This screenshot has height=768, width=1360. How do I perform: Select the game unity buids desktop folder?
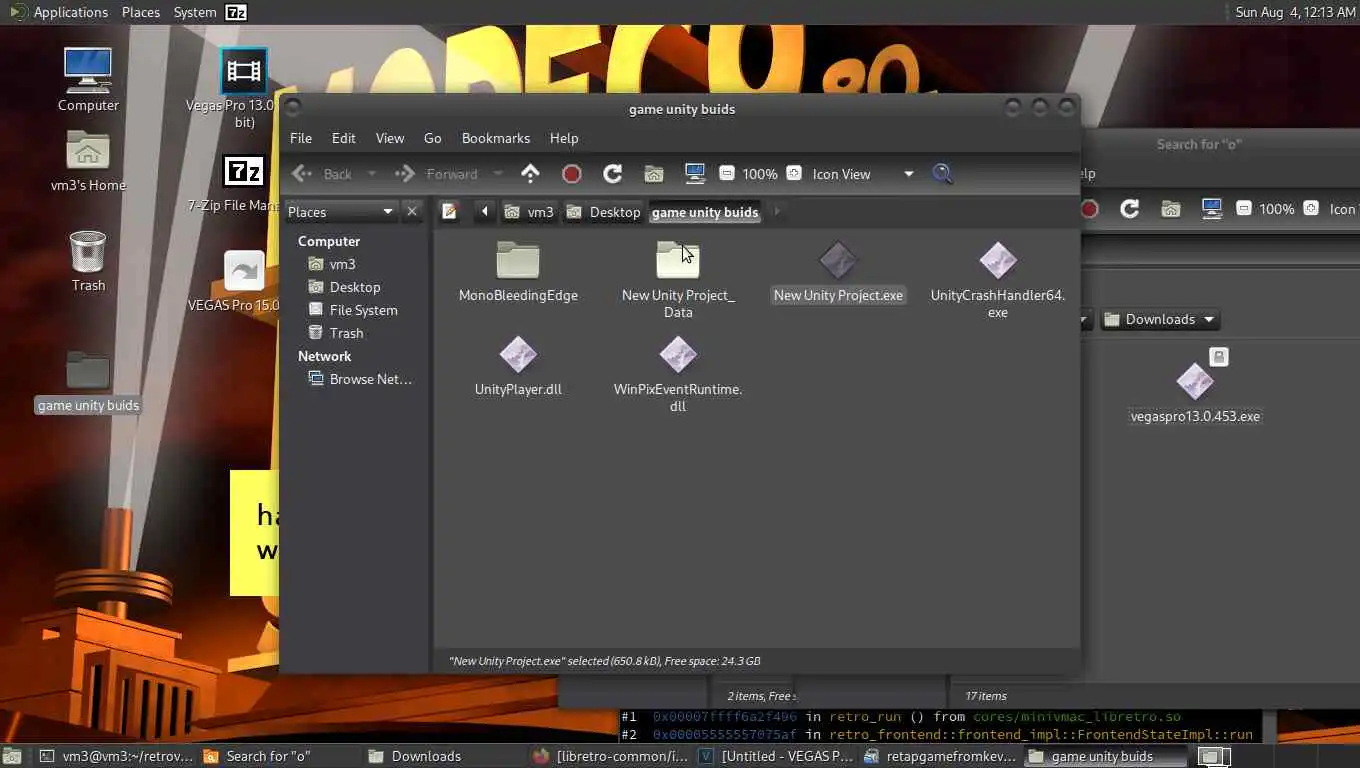point(88,381)
